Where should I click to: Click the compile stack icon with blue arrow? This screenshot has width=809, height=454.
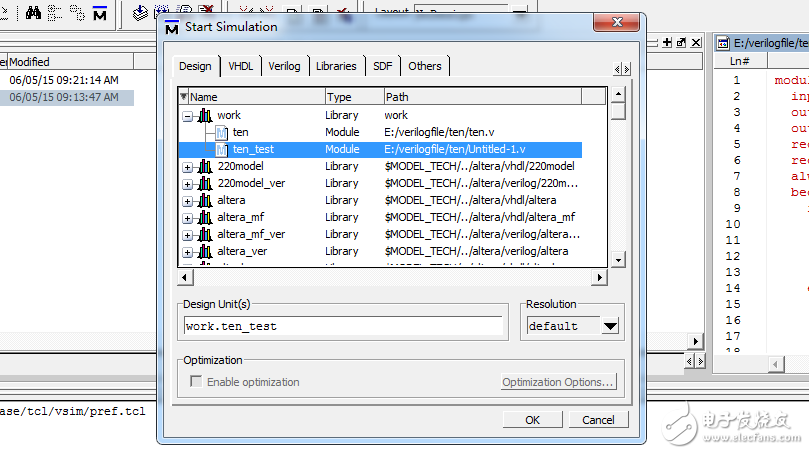click(x=140, y=13)
